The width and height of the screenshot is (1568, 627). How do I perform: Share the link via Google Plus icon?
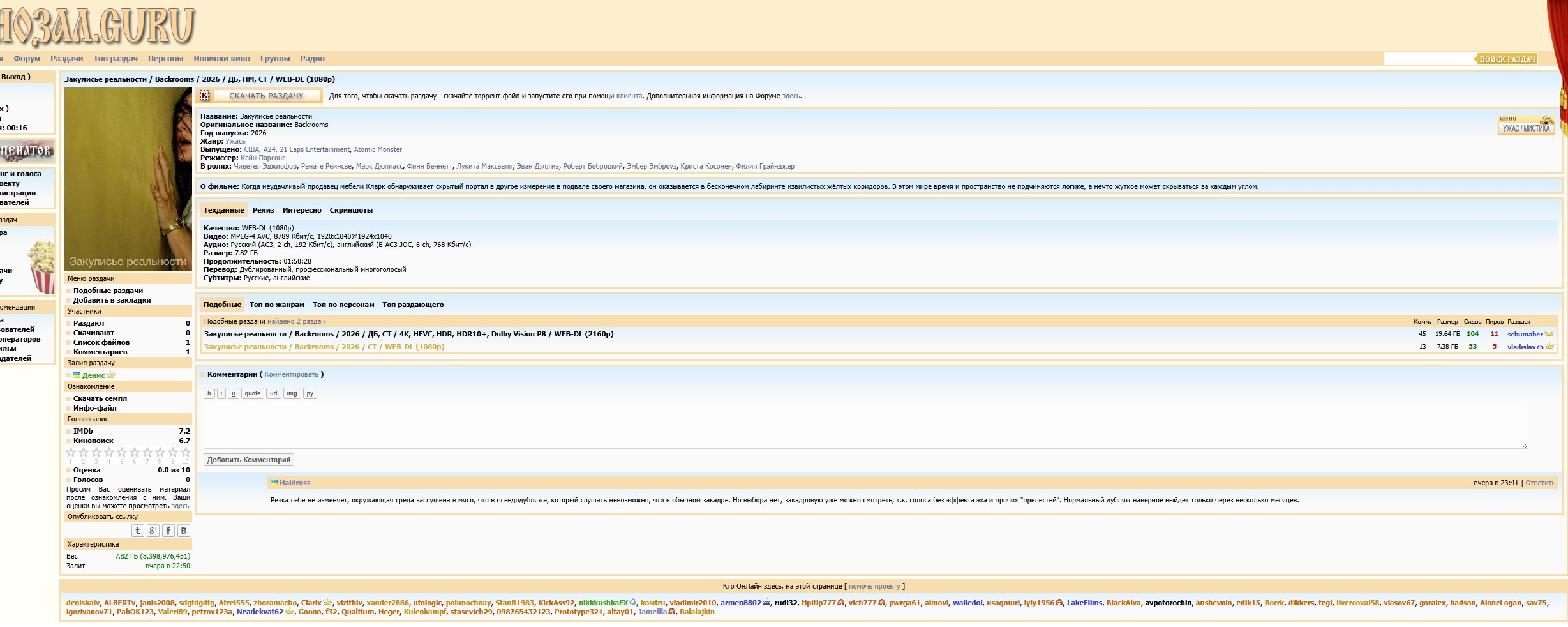(153, 531)
